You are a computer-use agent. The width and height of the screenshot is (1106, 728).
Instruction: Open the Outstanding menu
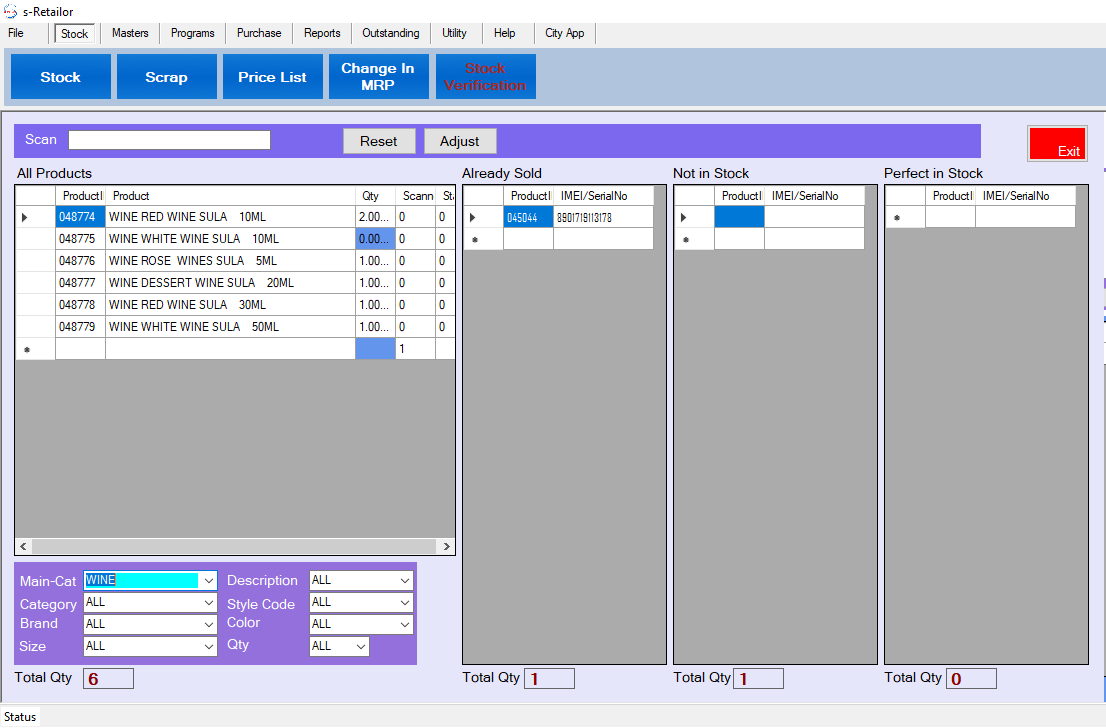pos(390,33)
